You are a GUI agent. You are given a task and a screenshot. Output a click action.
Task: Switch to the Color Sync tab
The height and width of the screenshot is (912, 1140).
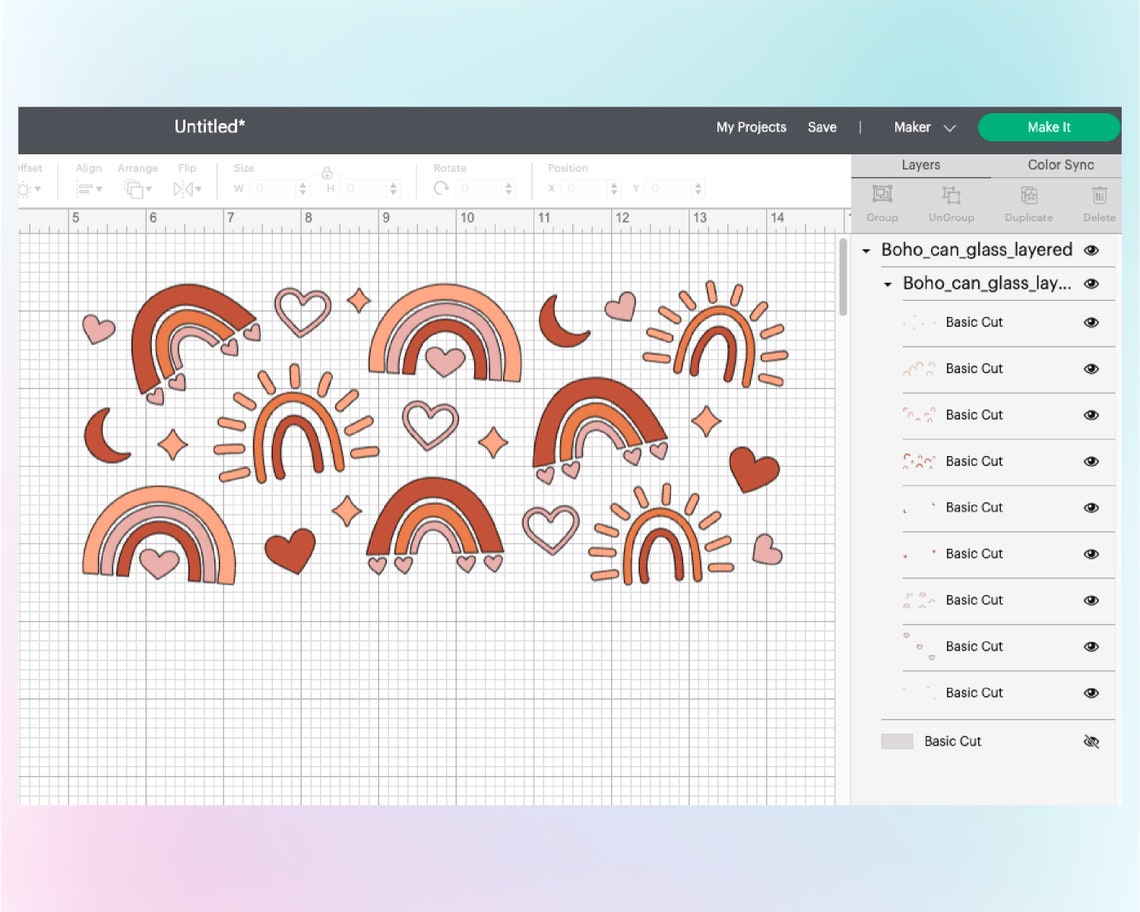click(x=1060, y=164)
